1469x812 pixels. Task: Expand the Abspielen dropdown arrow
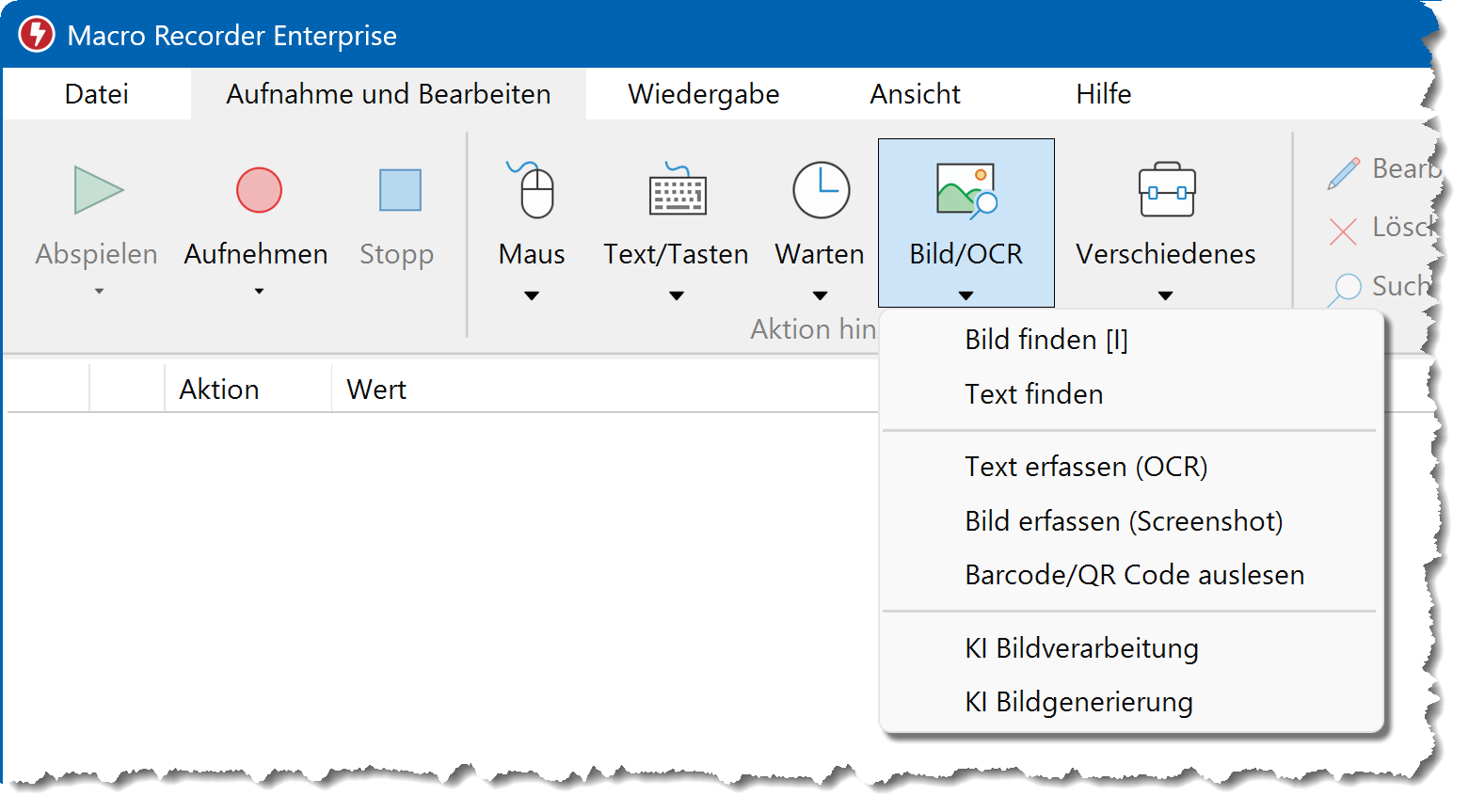(99, 292)
